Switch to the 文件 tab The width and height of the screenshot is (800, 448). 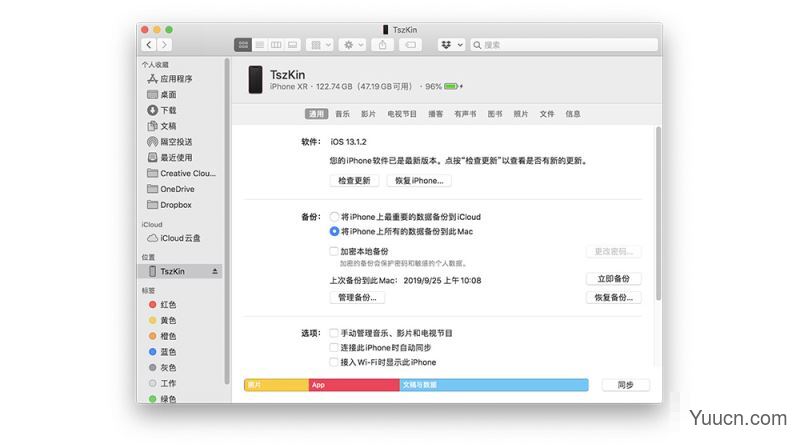point(547,114)
